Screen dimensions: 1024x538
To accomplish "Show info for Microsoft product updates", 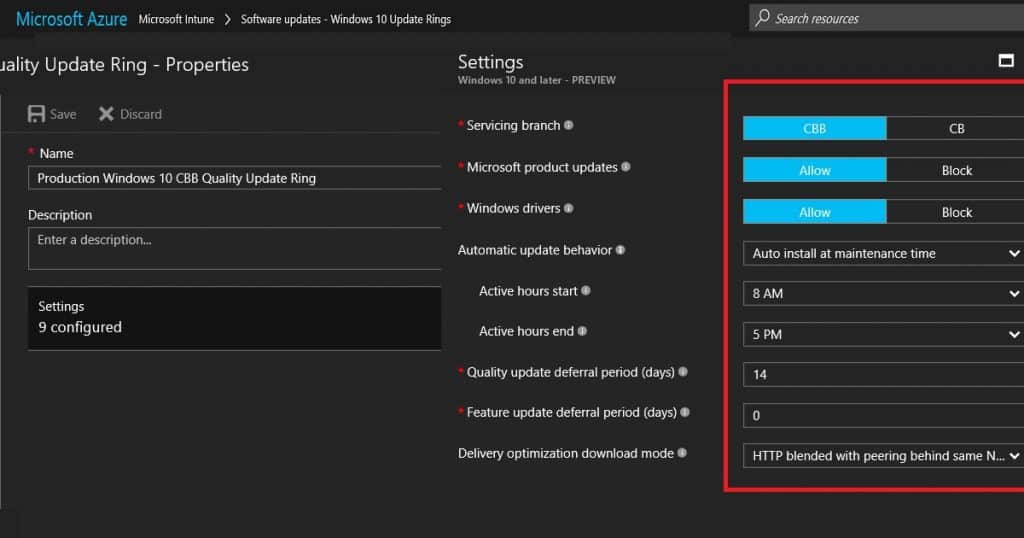I will [626, 166].
